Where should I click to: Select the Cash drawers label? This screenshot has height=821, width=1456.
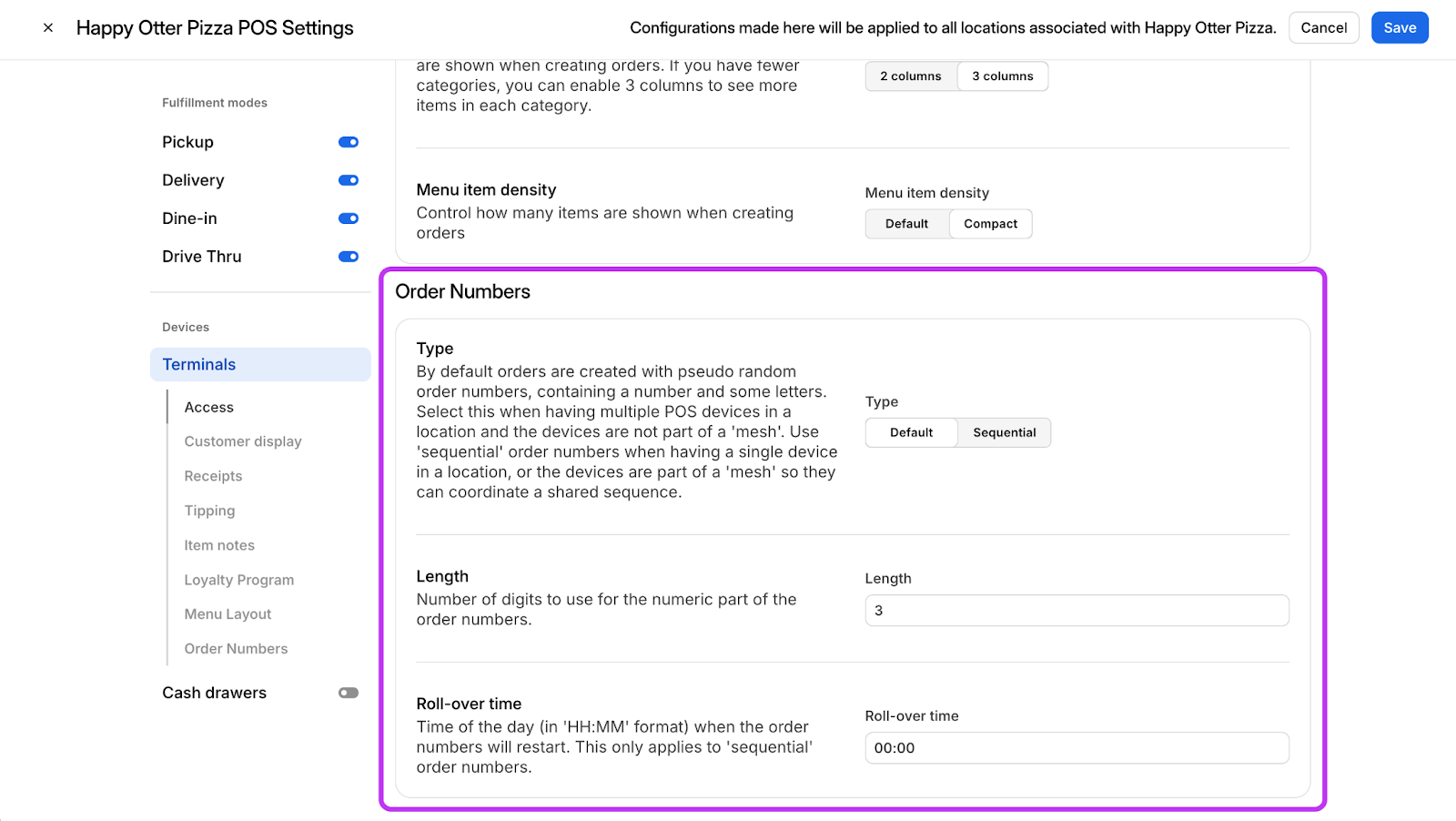pyautogui.click(x=215, y=693)
